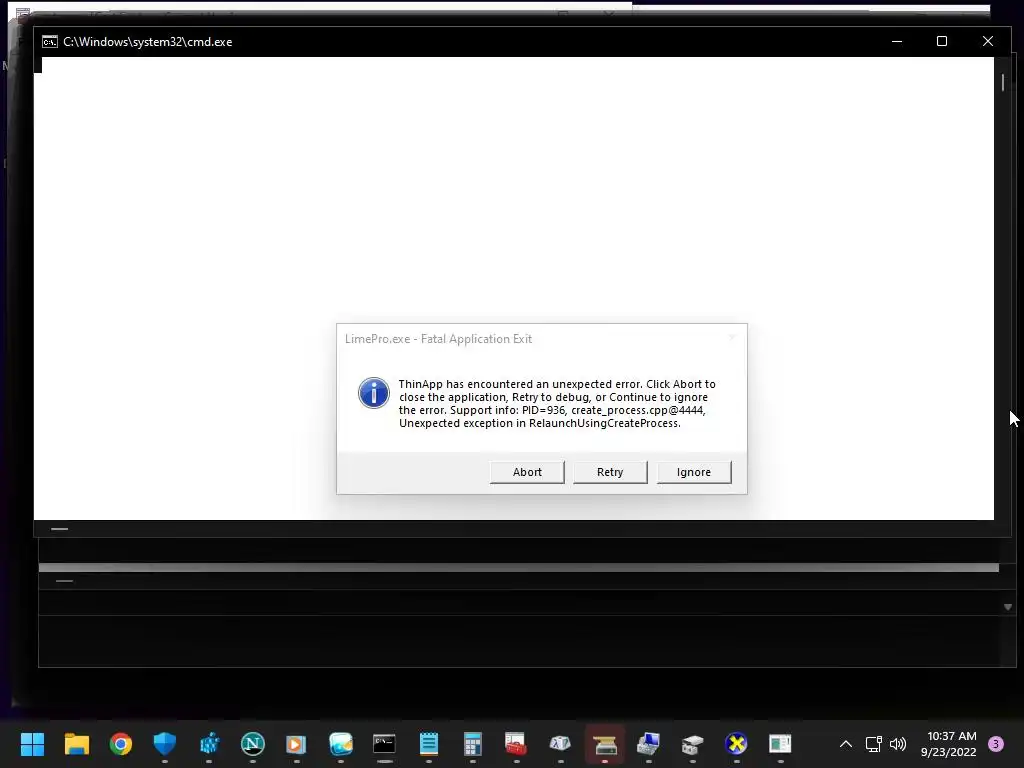Viewport: 1024px width, 768px height.
Task: Open the notification badge showing 3
Action: [996, 744]
